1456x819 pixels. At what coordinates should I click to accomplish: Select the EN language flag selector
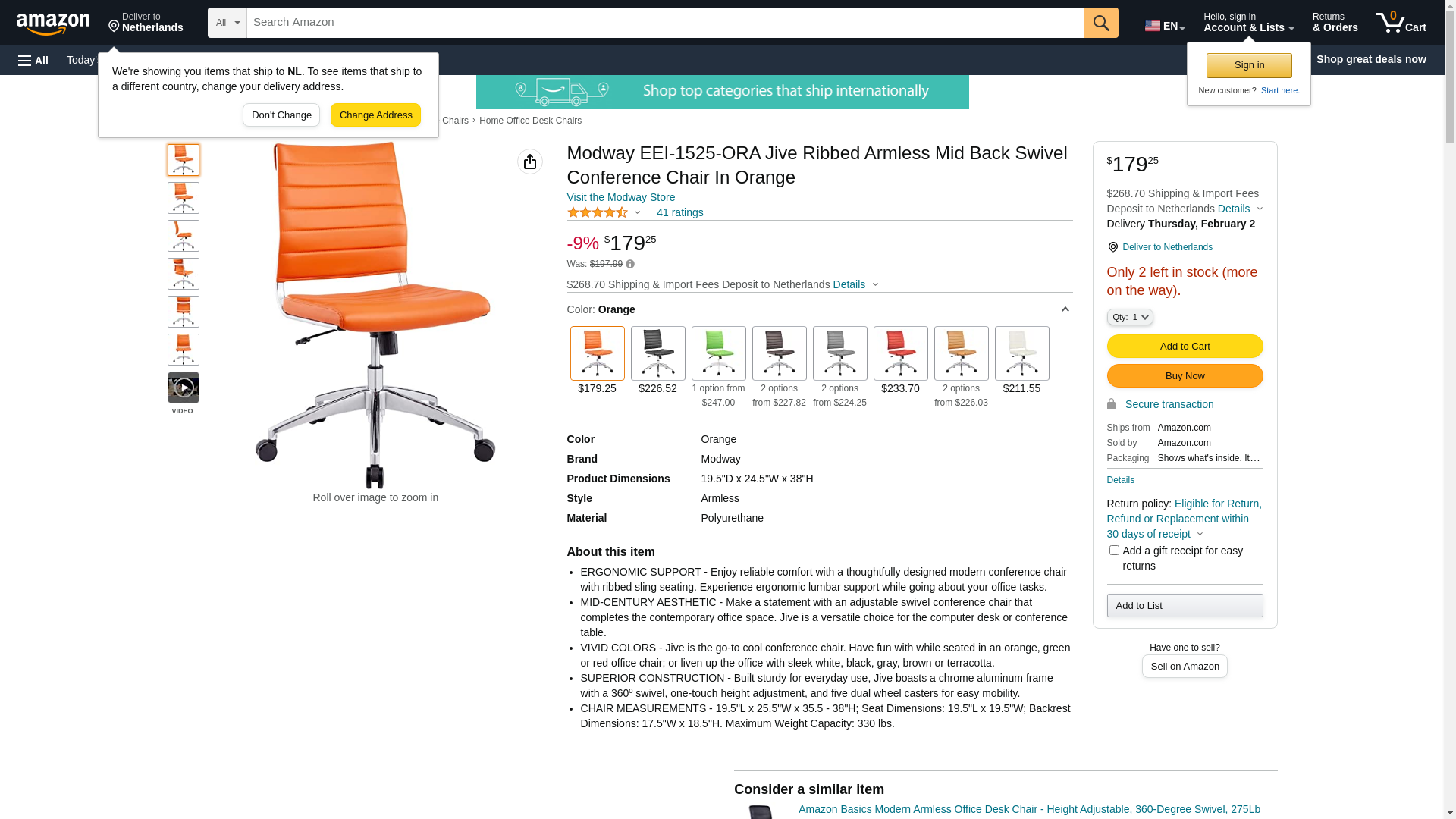1165,25
